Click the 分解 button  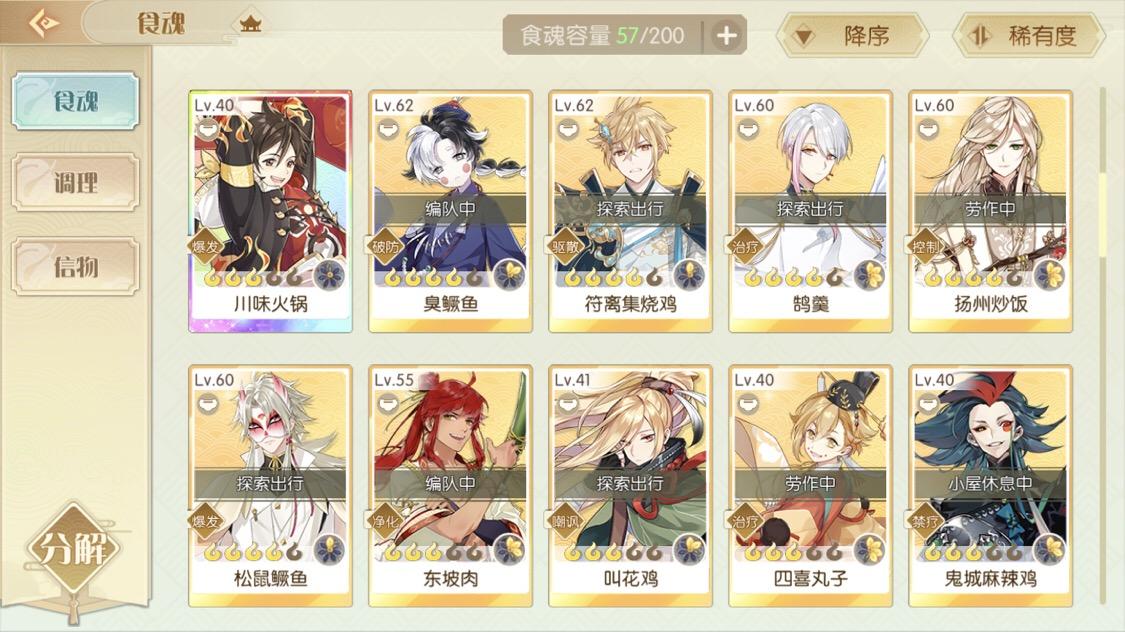[73, 550]
